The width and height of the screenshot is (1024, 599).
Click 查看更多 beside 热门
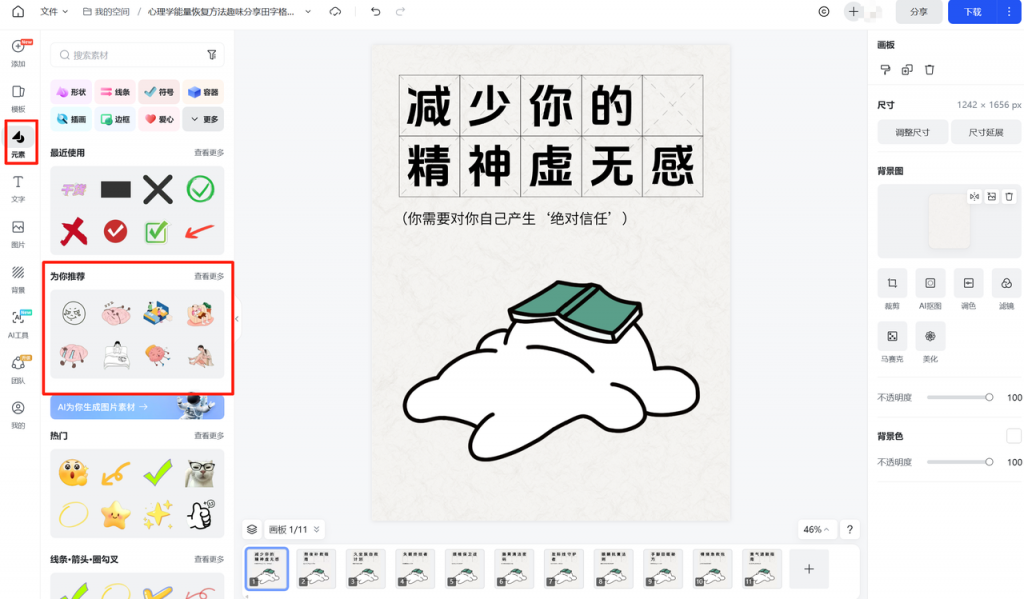208,436
